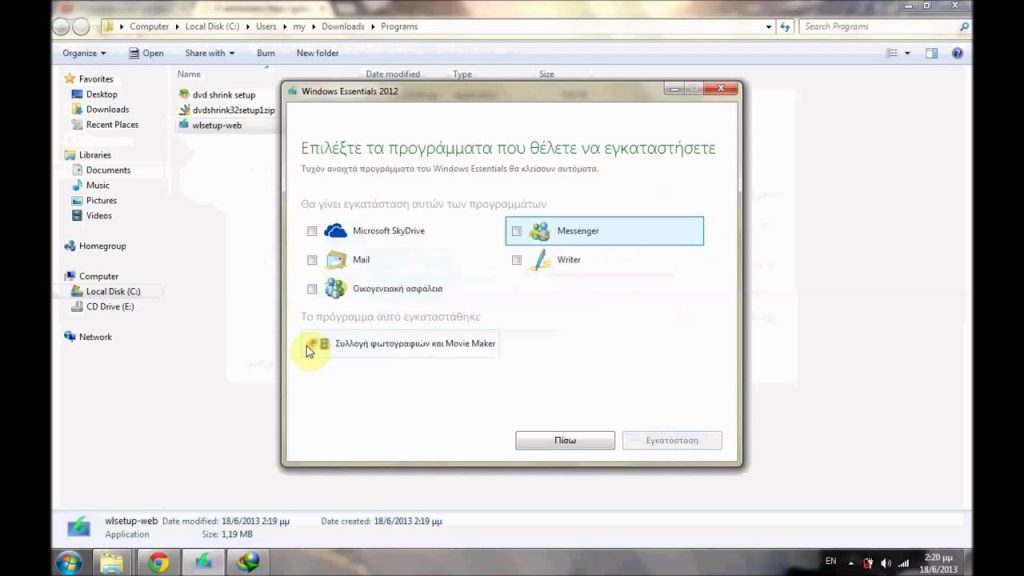Click the Windows Essentials setup taskbar icon

[x=203, y=562]
